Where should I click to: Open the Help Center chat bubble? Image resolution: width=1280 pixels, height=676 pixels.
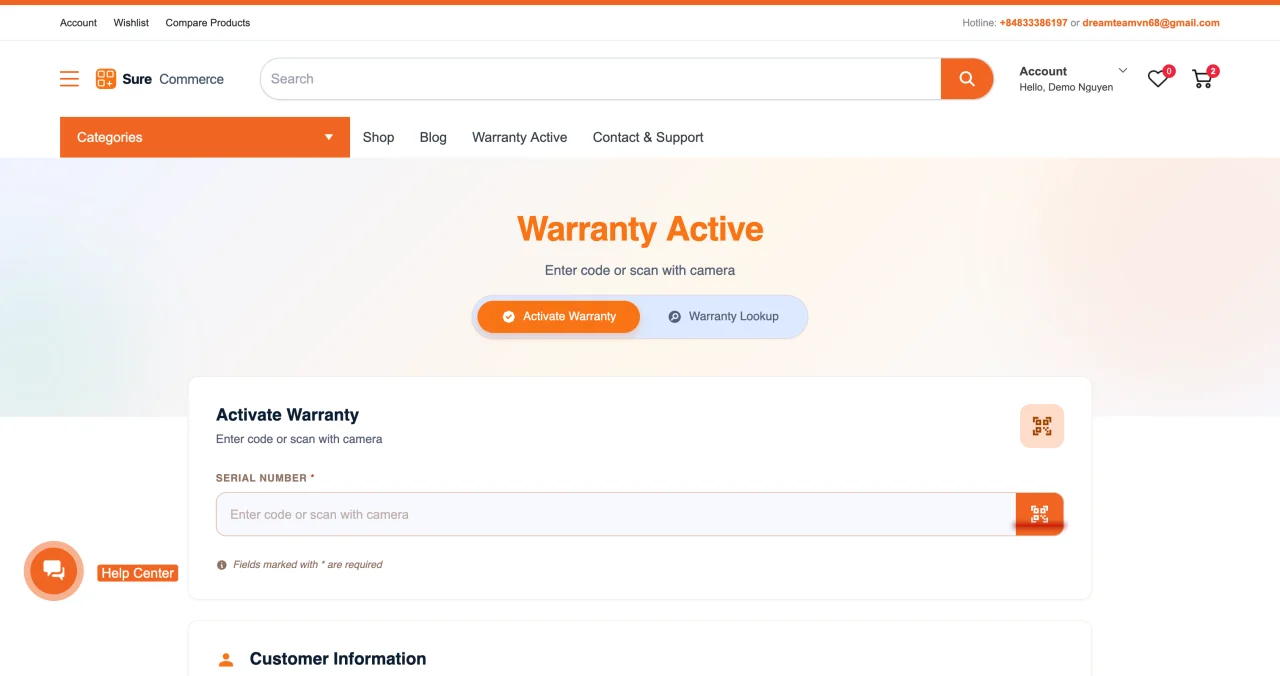coord(54,571)
